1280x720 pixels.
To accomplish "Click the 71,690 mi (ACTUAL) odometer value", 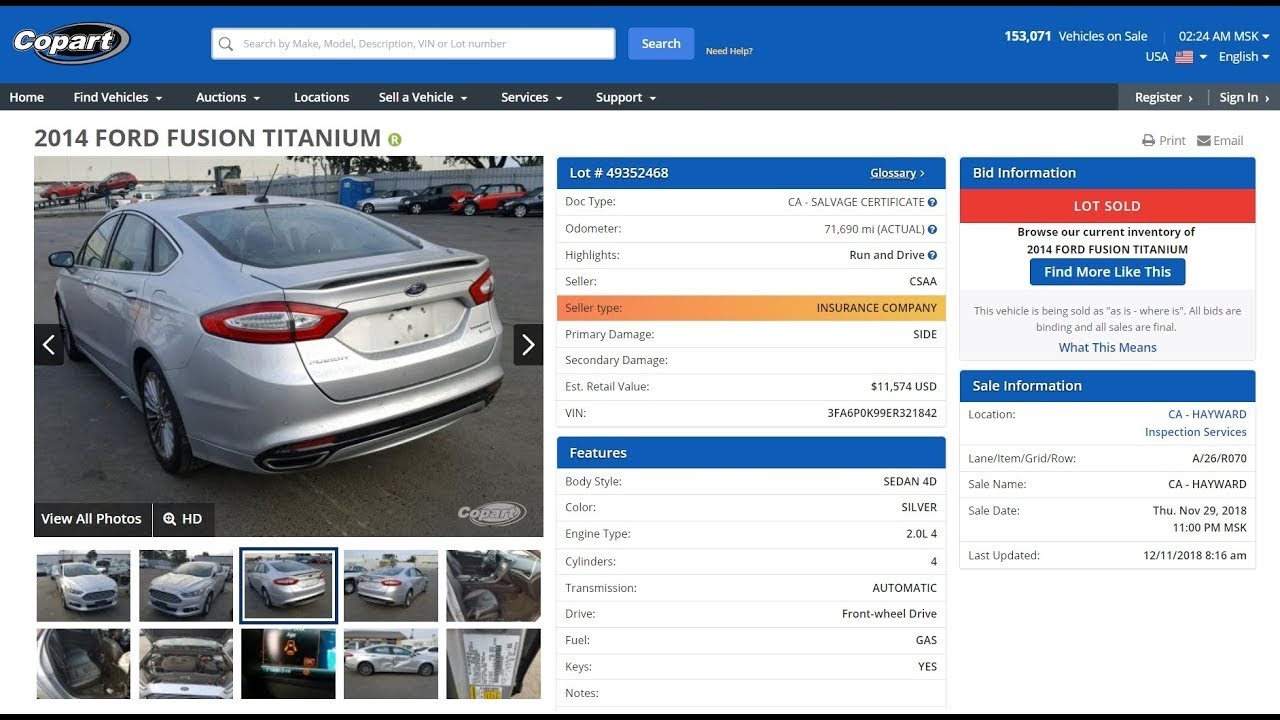I will tap(874, 229).
